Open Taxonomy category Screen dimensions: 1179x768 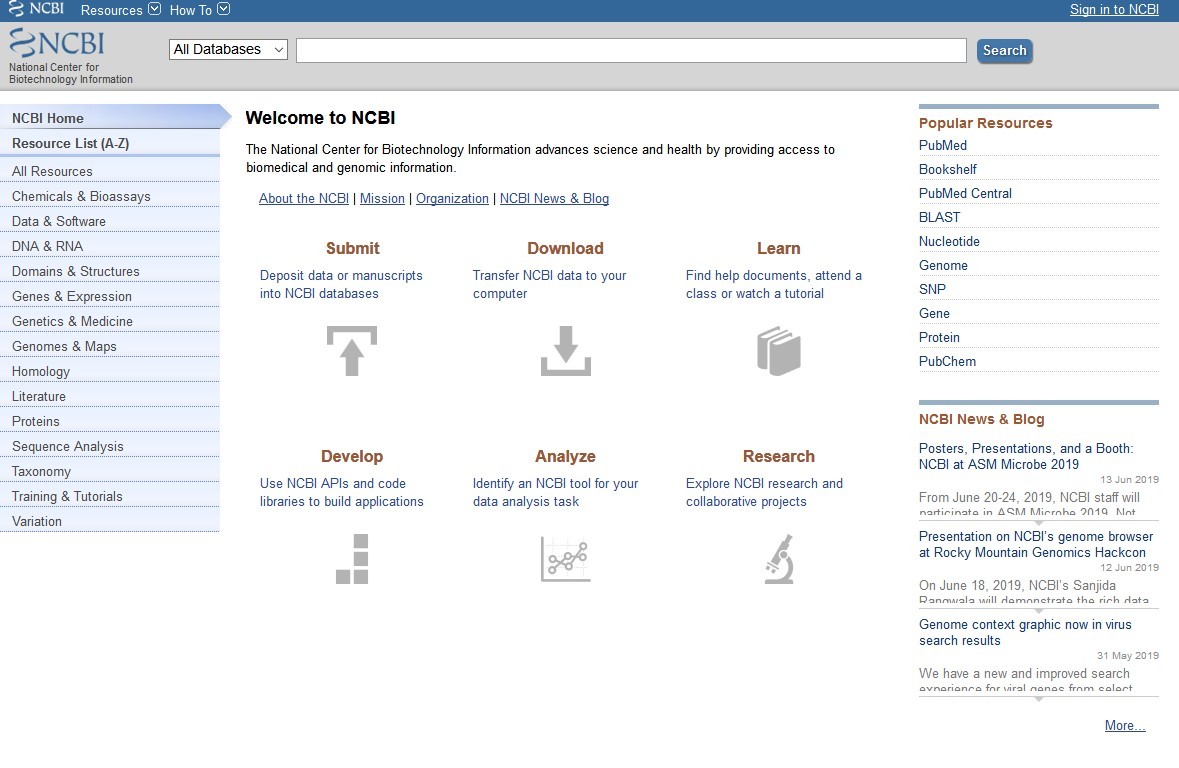pos(110,471)
